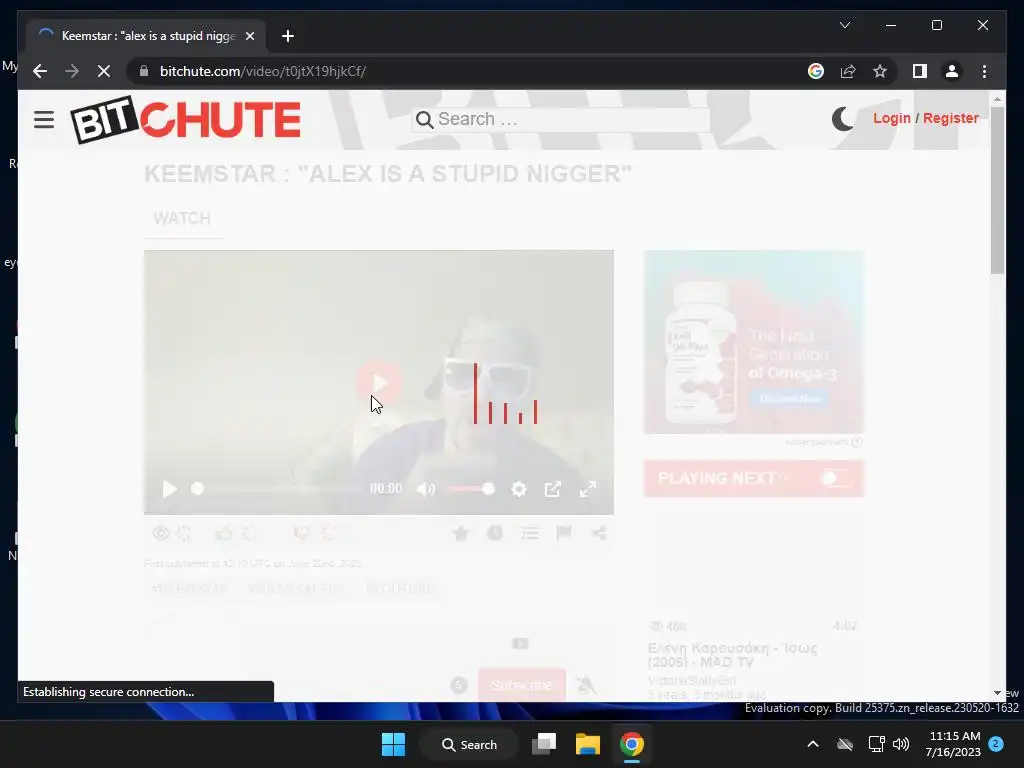The image size is (1024, 768).
Task: Share the video with the share icon
Action: [599, 534]
